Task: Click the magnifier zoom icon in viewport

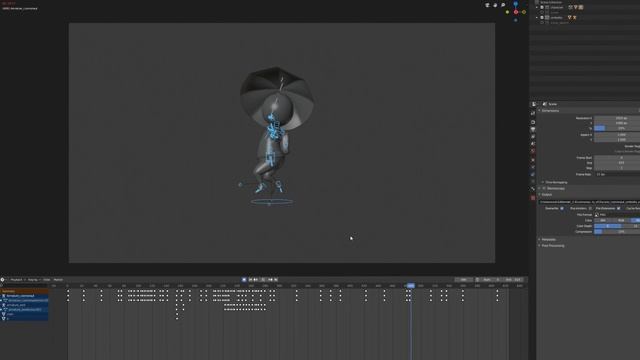Action: (x=503, y=5)
